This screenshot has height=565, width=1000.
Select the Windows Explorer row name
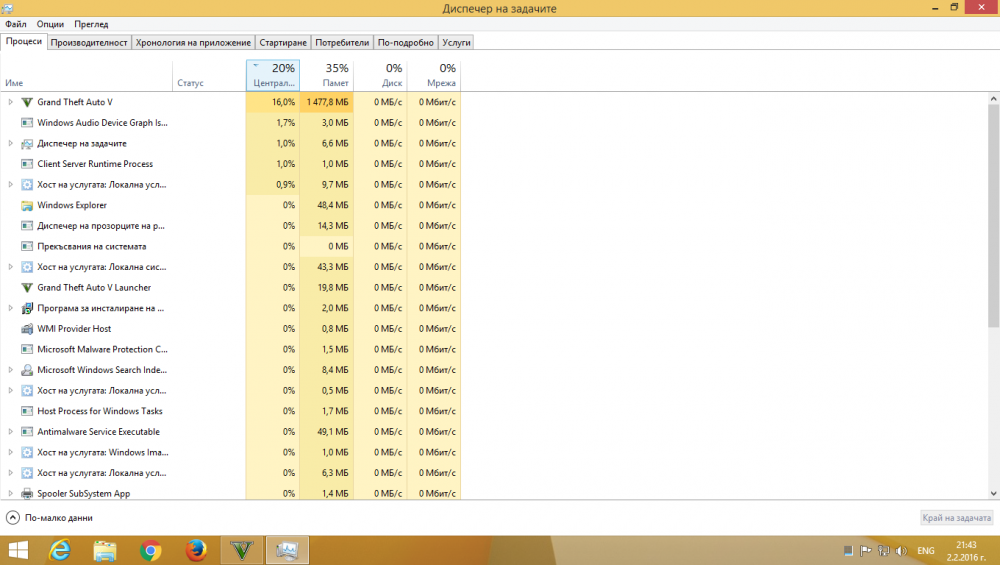click(72, 205)
